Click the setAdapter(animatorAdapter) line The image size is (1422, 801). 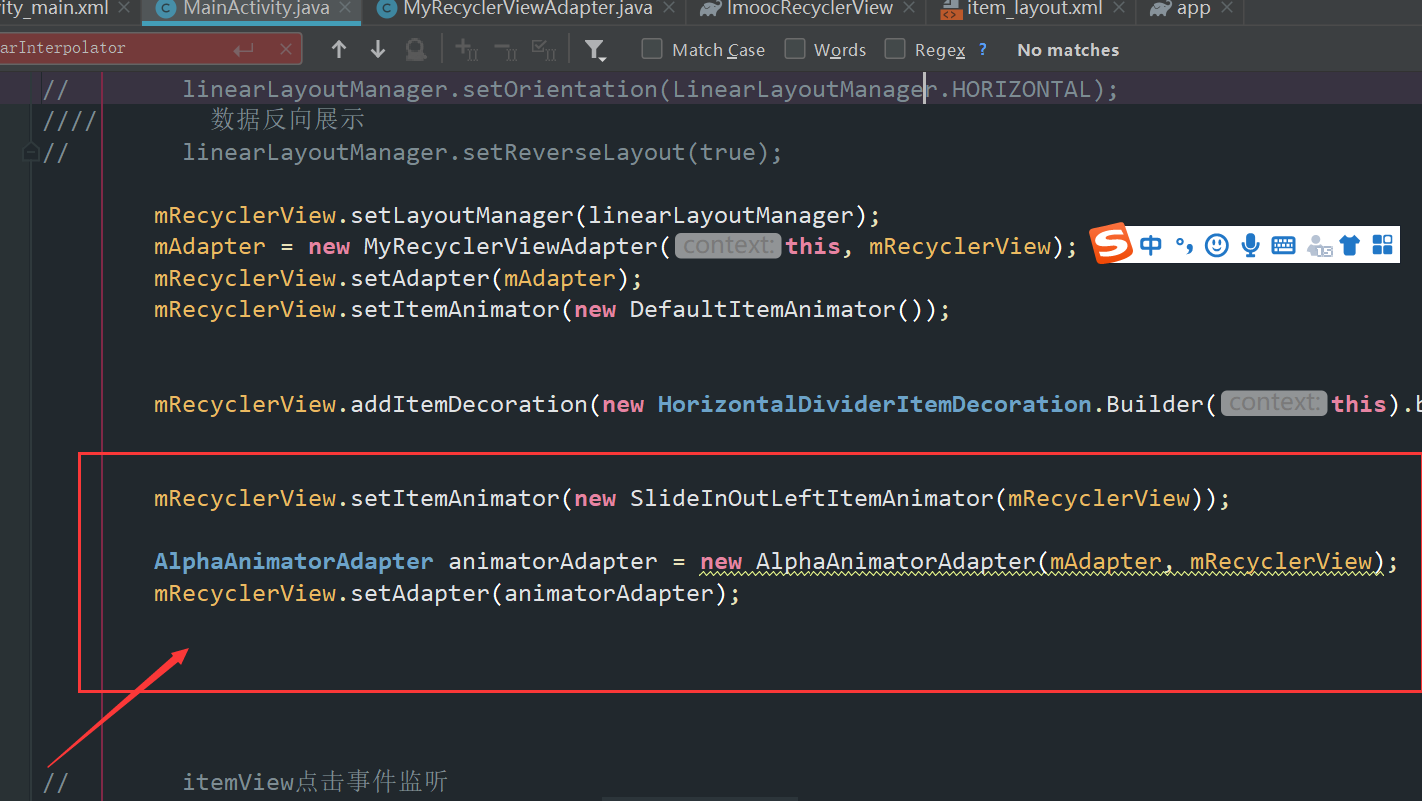click(447, 594)
